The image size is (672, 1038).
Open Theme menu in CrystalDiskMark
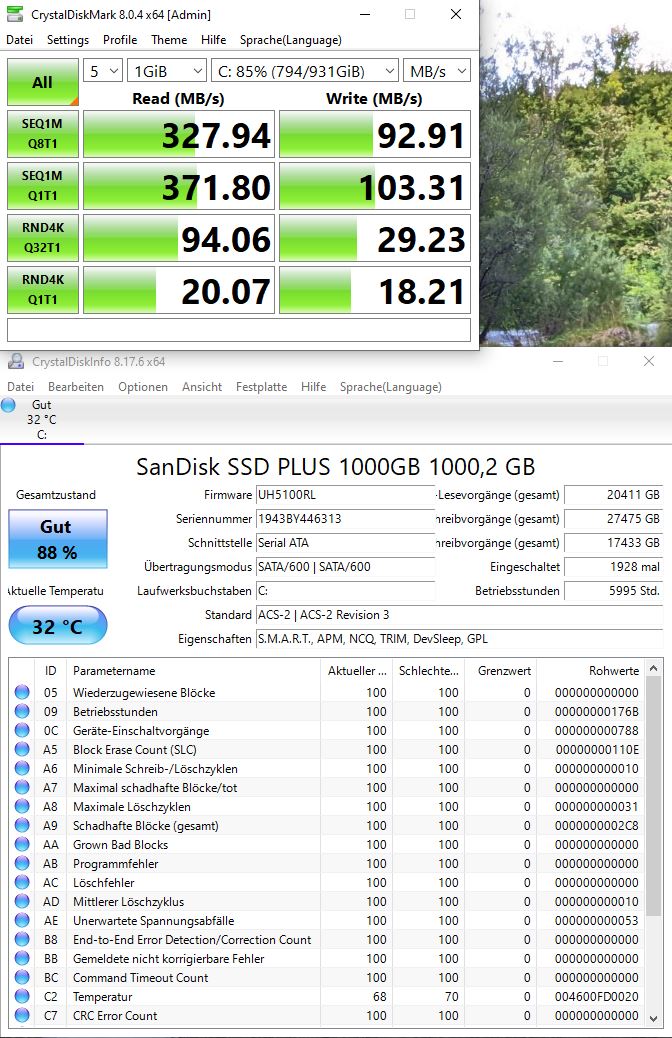(169, 40)
